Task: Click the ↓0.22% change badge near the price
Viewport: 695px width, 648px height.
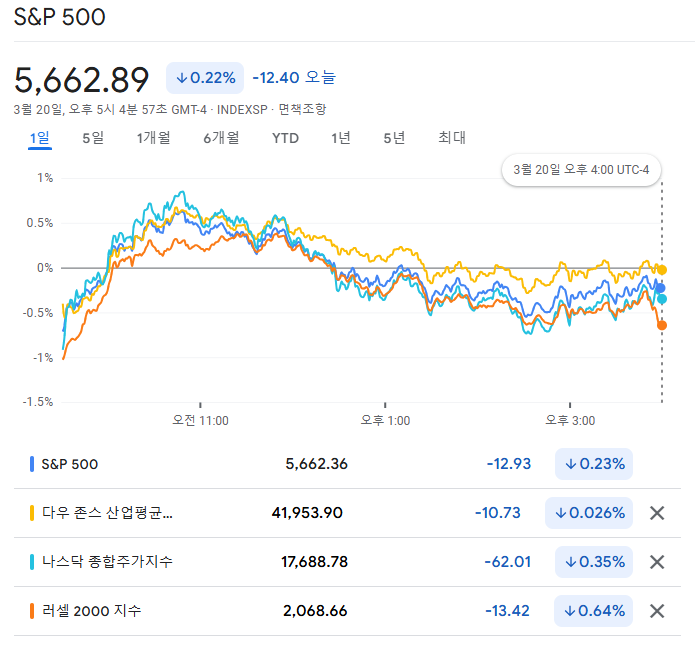Action: (x=205, y=78)
